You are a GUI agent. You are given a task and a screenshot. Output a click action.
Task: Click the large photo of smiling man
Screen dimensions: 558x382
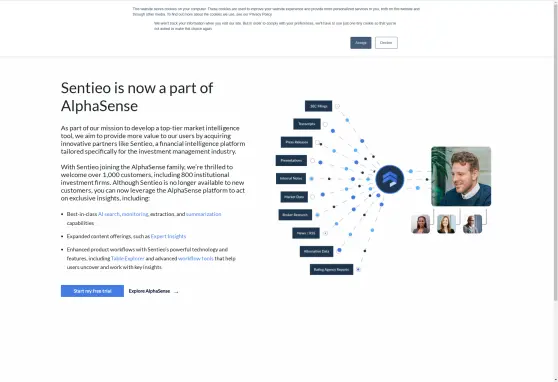(461, 176)
